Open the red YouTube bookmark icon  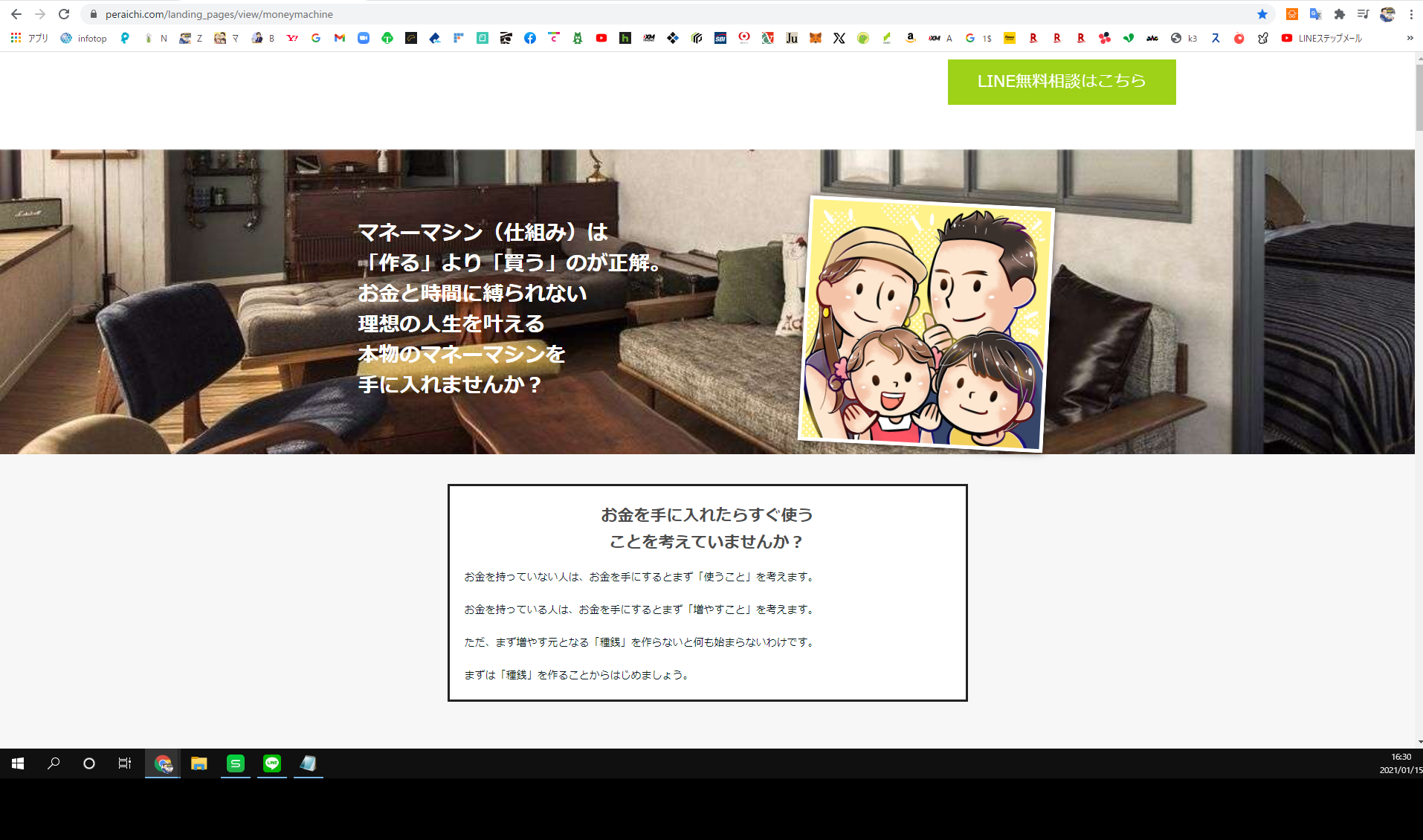(601, 38)
